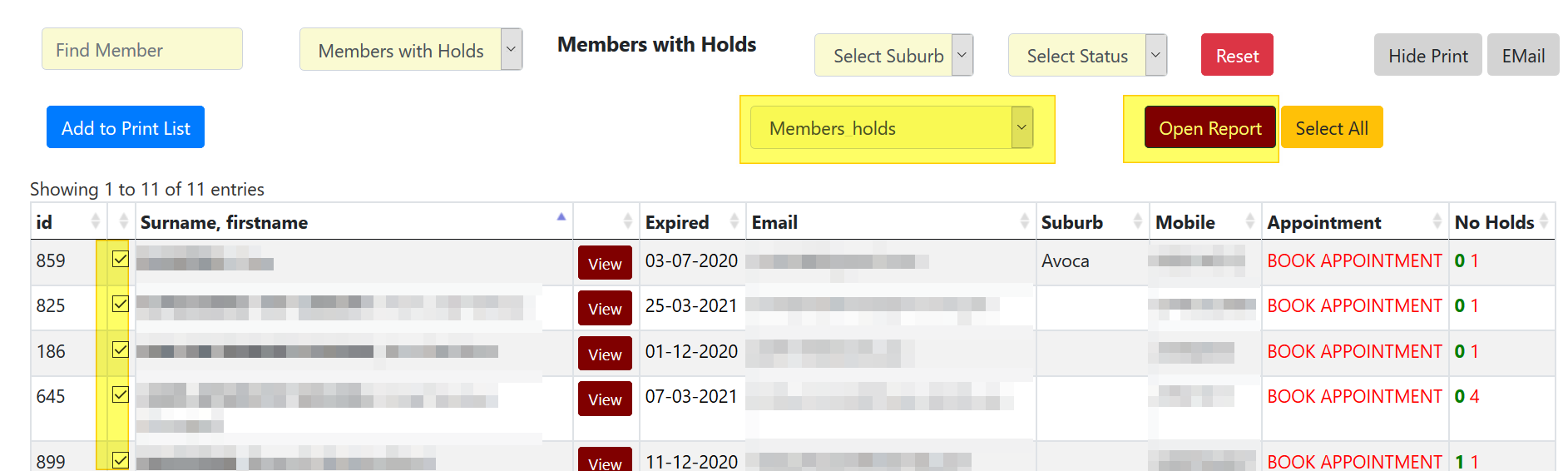Sort table by id column arrows
This screenshot has width=1568, height=471.
pyautogui.click(x=96, y=221)
